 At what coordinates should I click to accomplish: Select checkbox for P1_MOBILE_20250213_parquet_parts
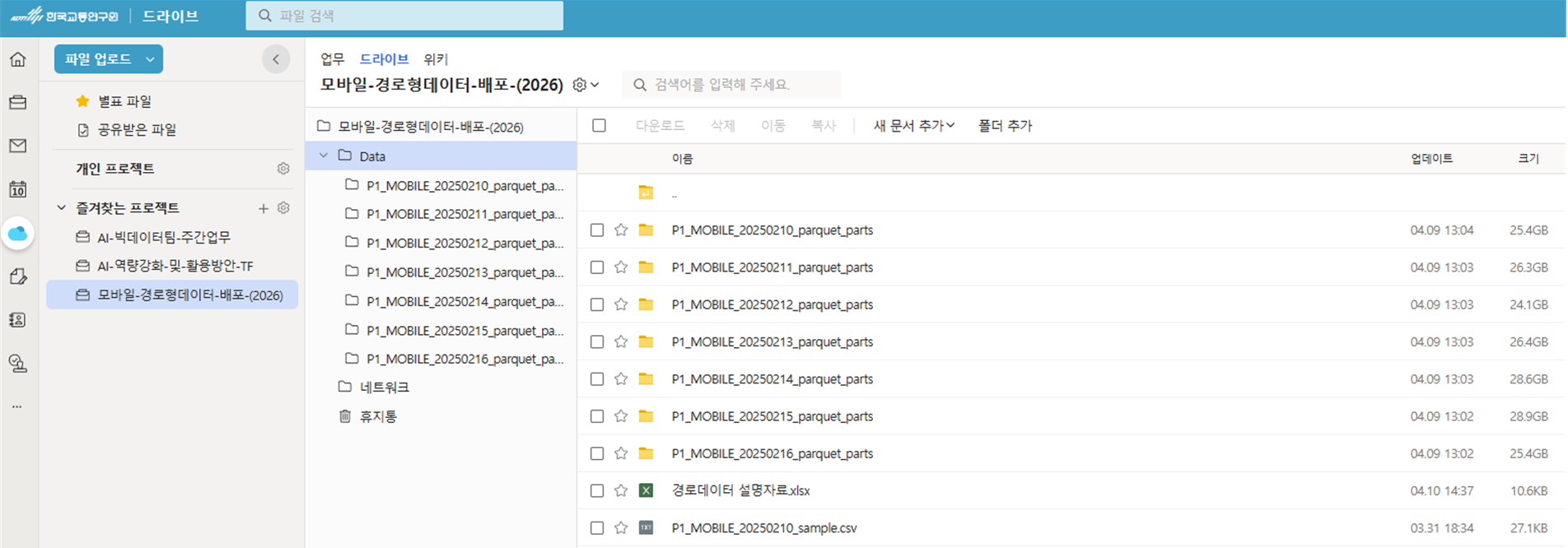[x=597, y=341]
